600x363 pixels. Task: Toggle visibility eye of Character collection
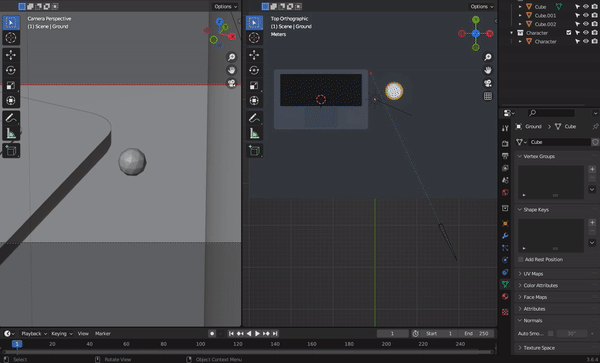586,33
